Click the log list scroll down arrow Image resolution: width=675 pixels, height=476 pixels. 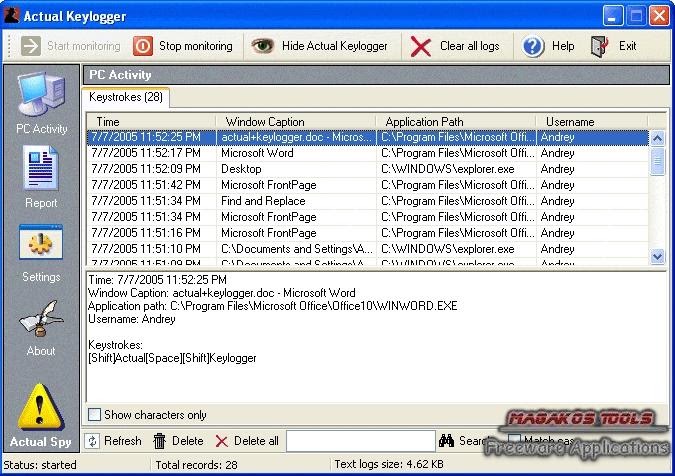tap(657, 256)
